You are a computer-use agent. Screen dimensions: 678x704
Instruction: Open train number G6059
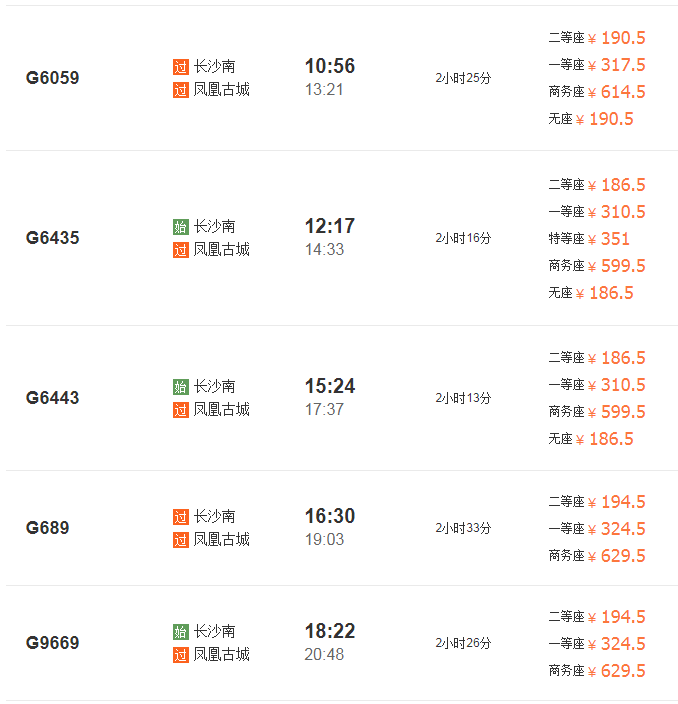click(x=52, y=78)
